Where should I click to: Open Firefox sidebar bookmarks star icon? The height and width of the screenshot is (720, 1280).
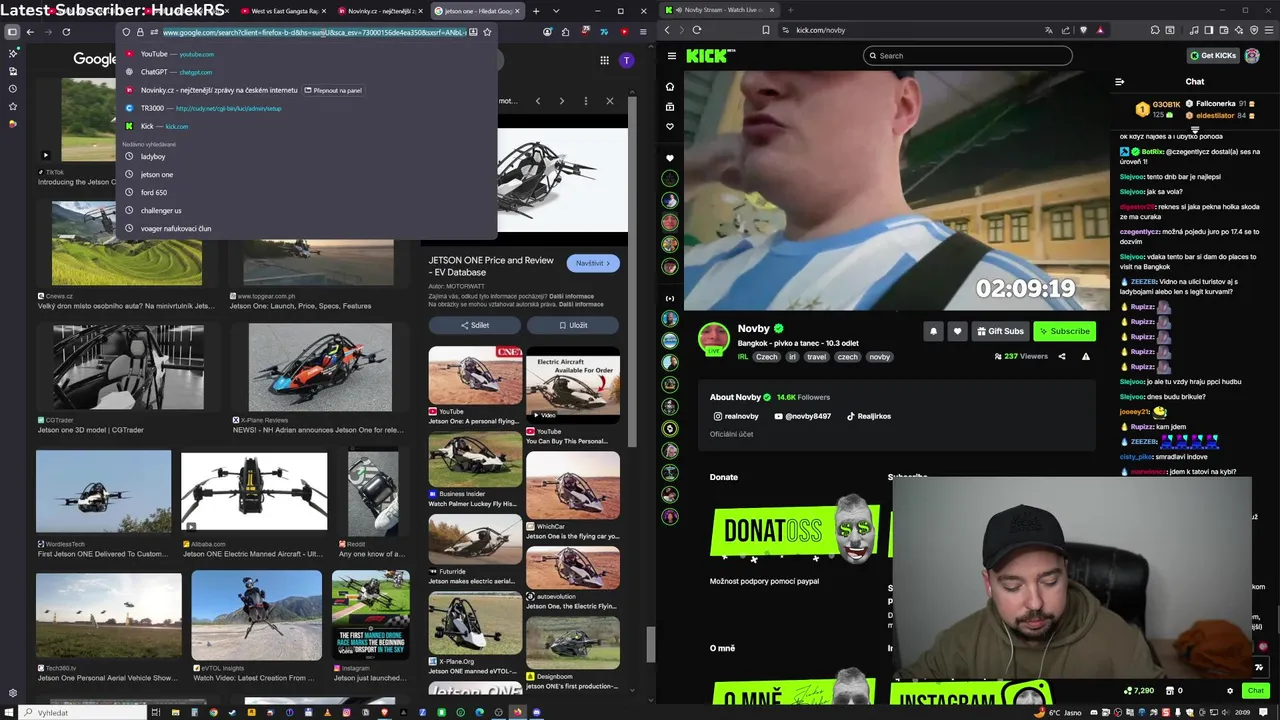(x=12, y=106)
